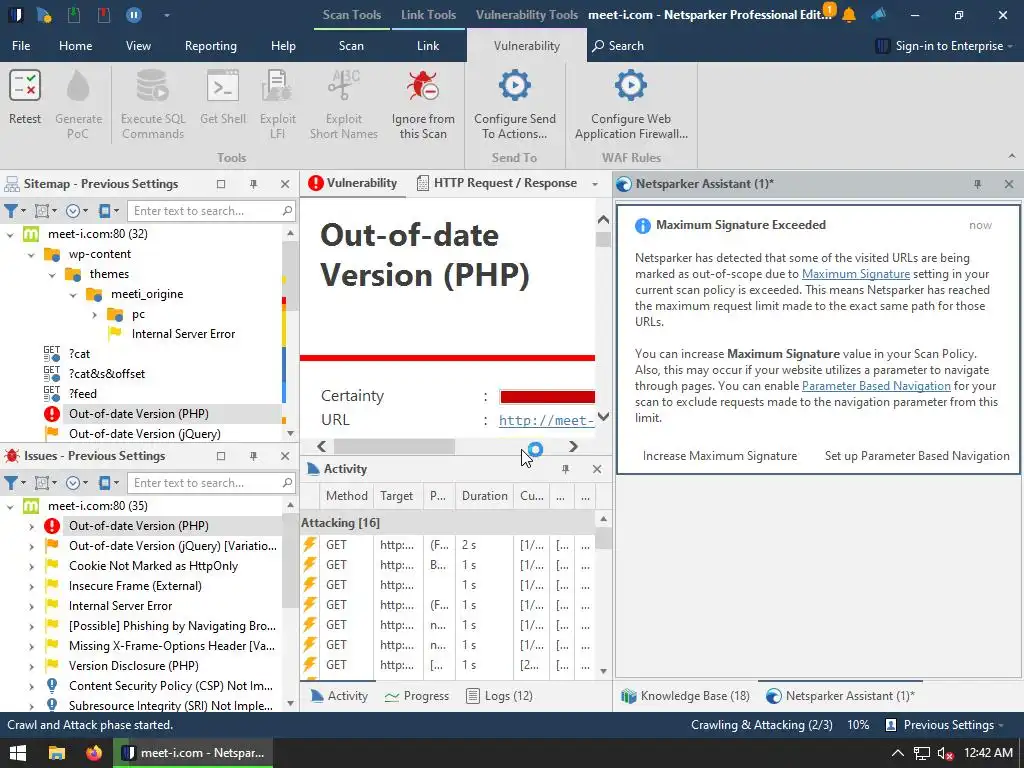The image size is (1024, 768).
Task: Click the Duration column header
Action: tap(485, 496)
